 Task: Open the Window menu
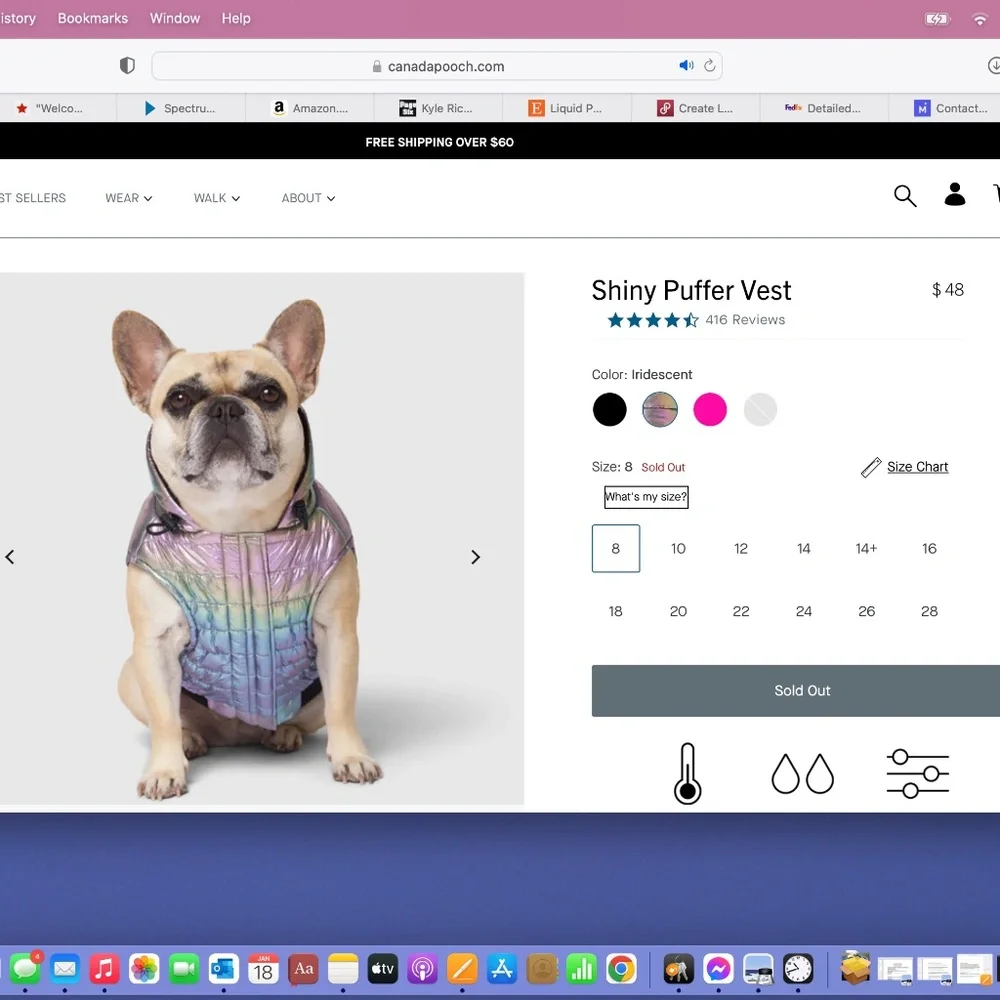tap(175, 18)
